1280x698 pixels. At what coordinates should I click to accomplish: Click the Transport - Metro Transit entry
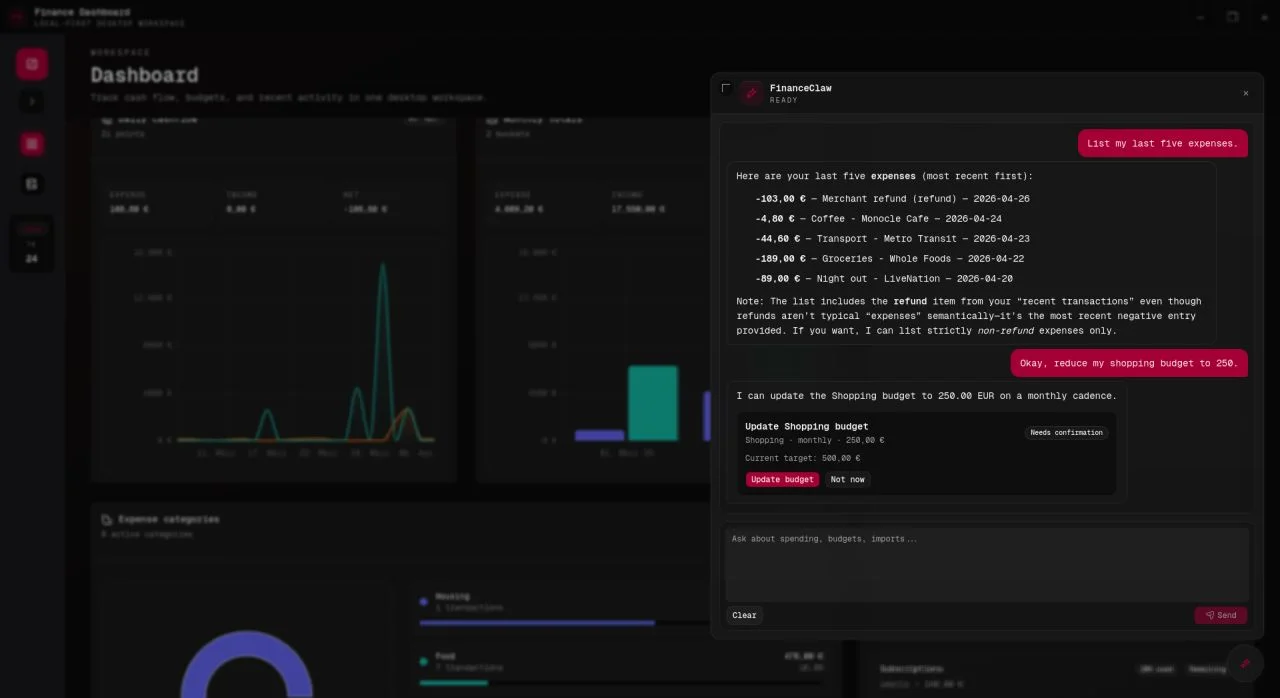pyautogui.click(x=892, y=239)
